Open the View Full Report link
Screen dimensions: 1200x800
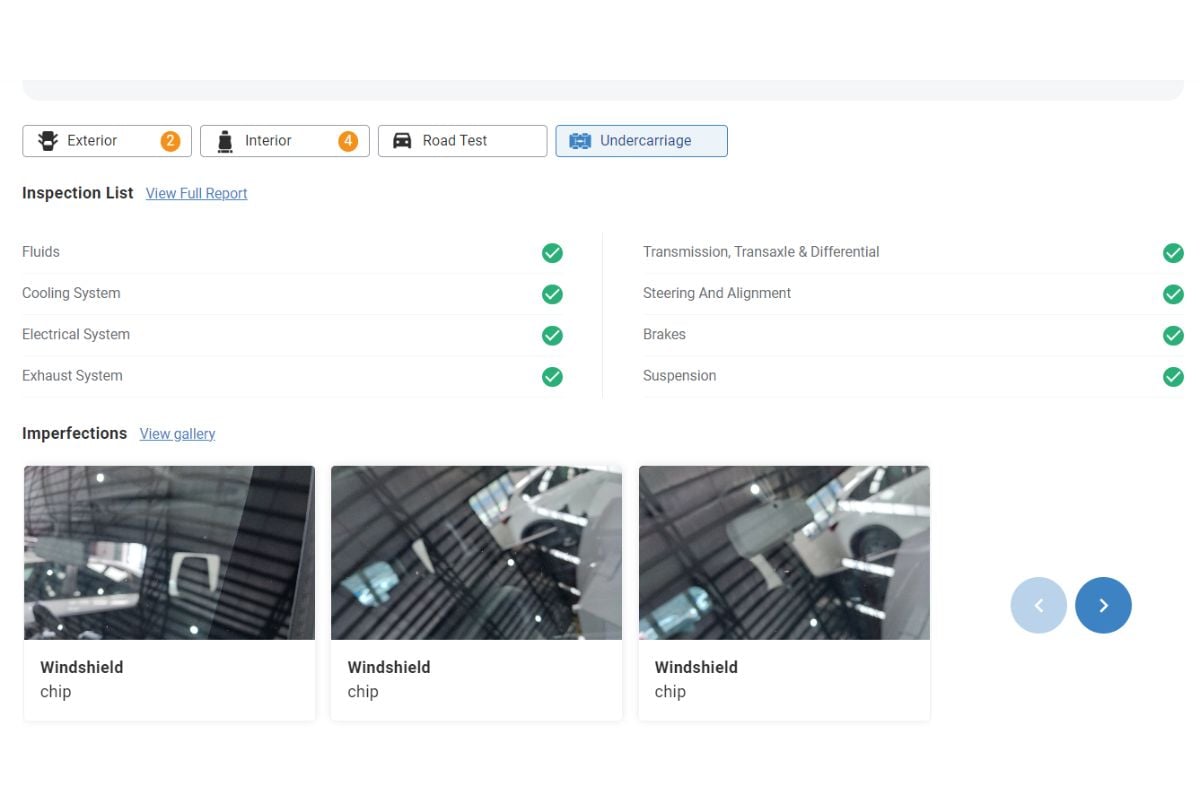click(196, 194)
